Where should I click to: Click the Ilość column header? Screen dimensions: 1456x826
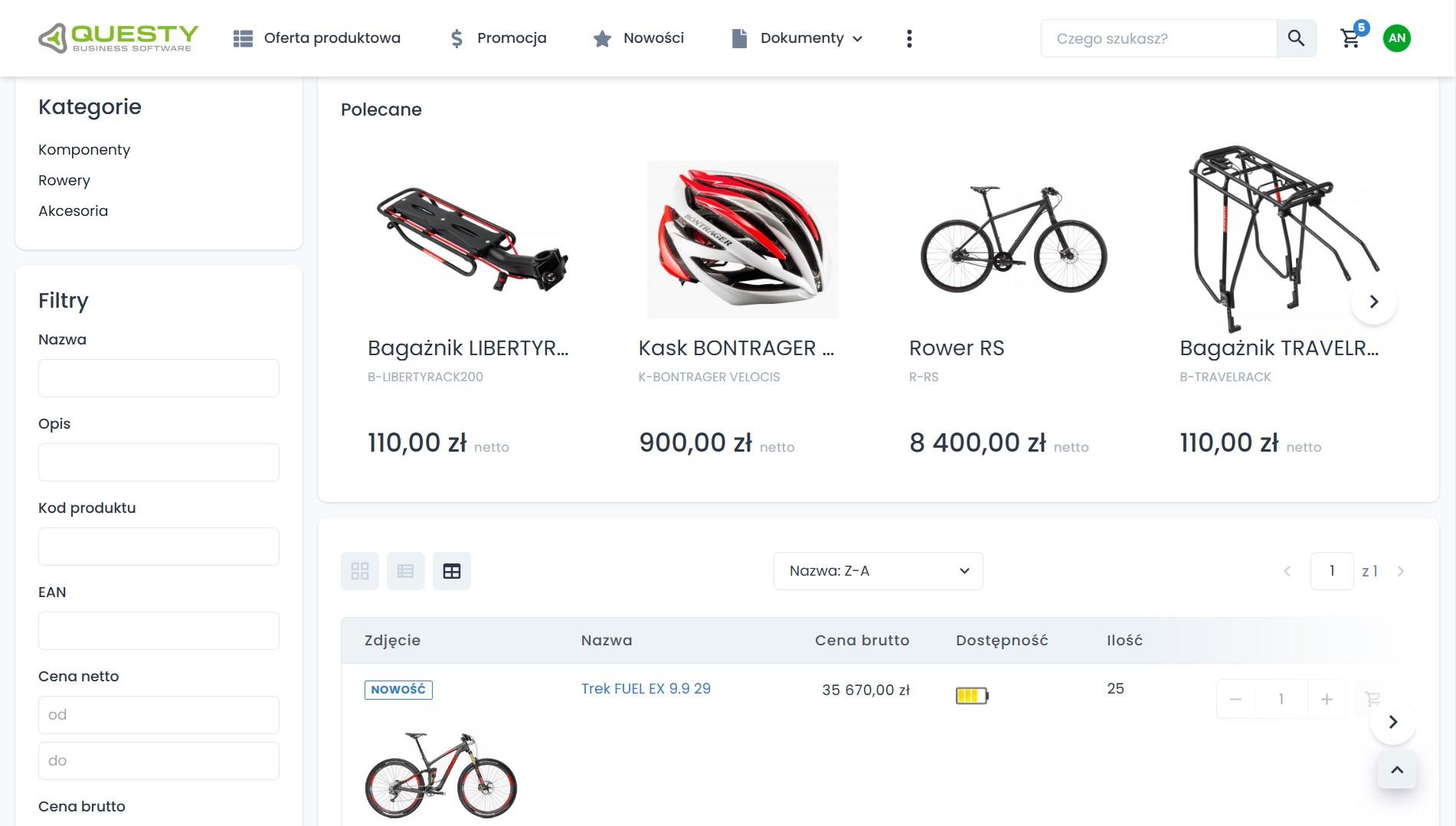coord(1124,641)
